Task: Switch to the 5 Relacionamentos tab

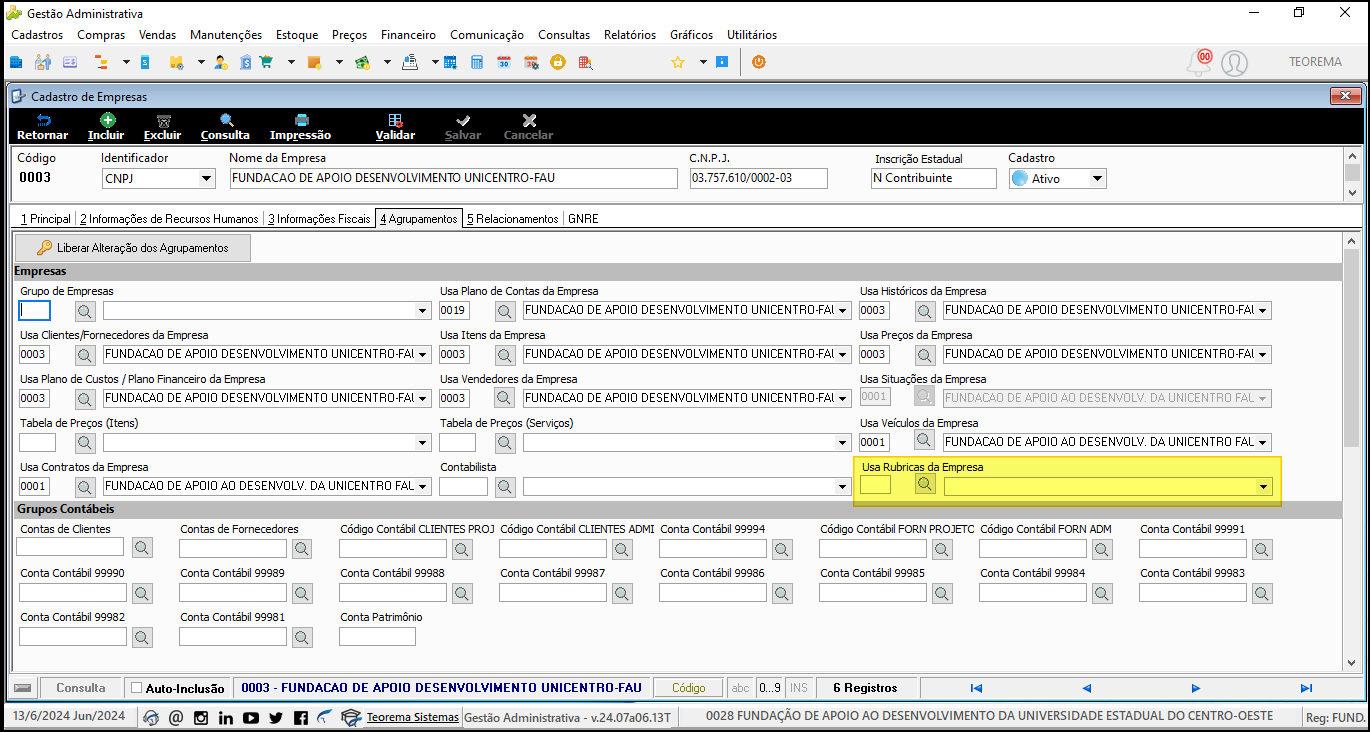Action: tap(512, 218)
